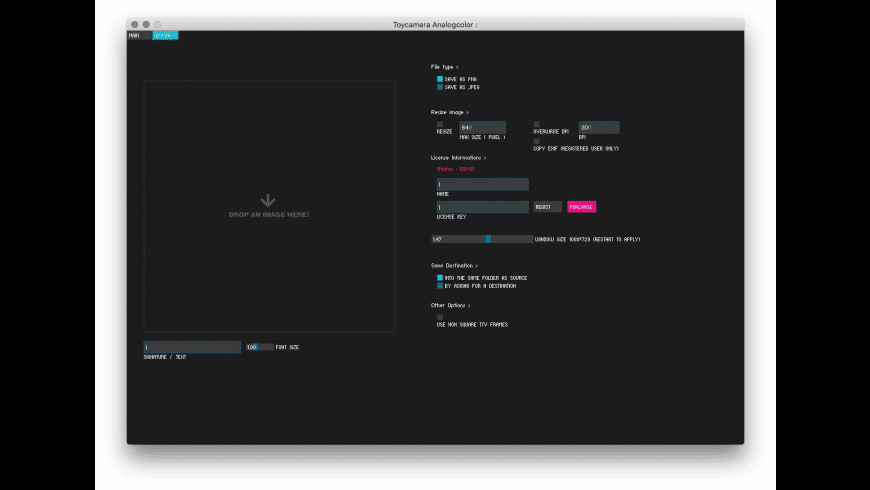Click the WINDOW SIZE restart to apply label
Image resolution: width=870 pixels, height=490 pixels.
point(588,240)
